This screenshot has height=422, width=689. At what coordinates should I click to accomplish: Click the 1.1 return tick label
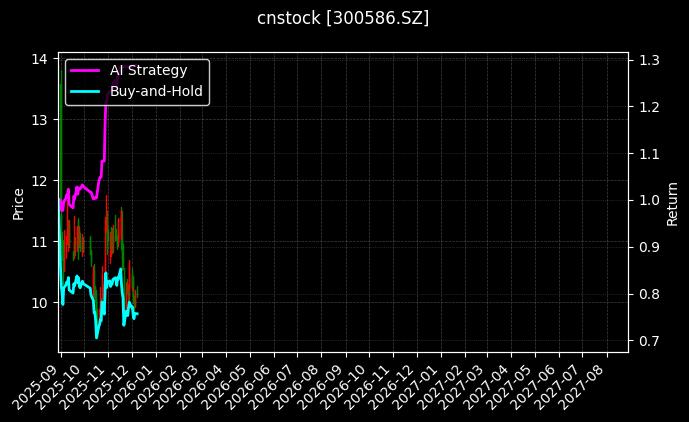(649, 154)
